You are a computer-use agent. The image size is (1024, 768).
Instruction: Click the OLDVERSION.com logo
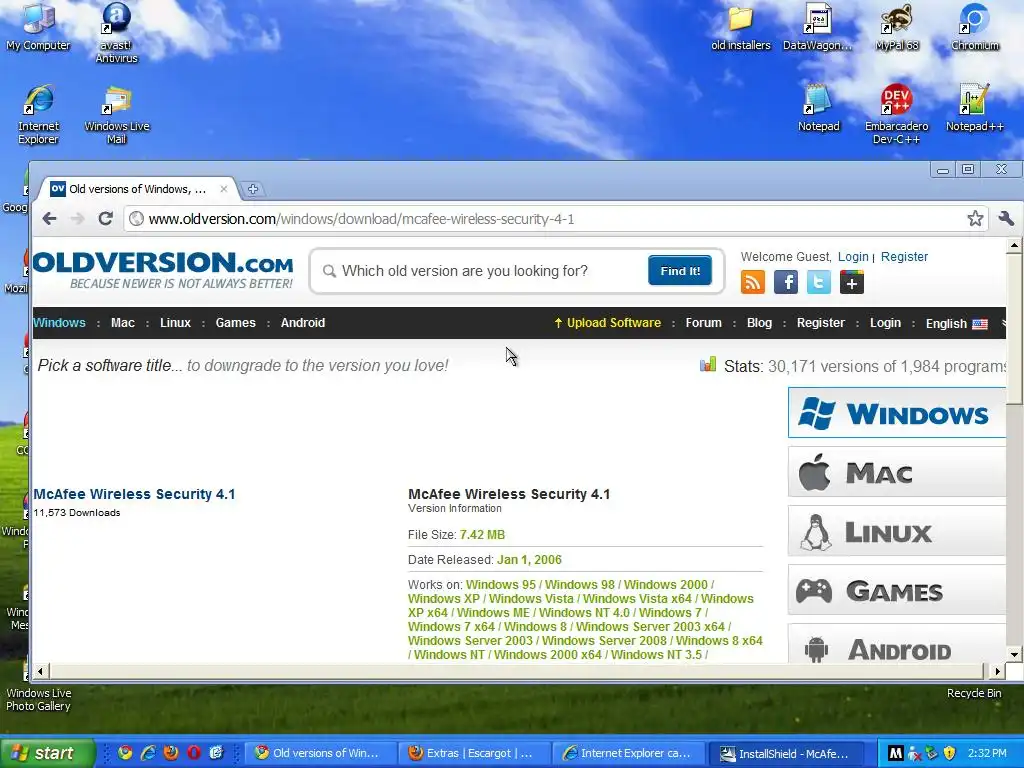(x=163, y=270)
